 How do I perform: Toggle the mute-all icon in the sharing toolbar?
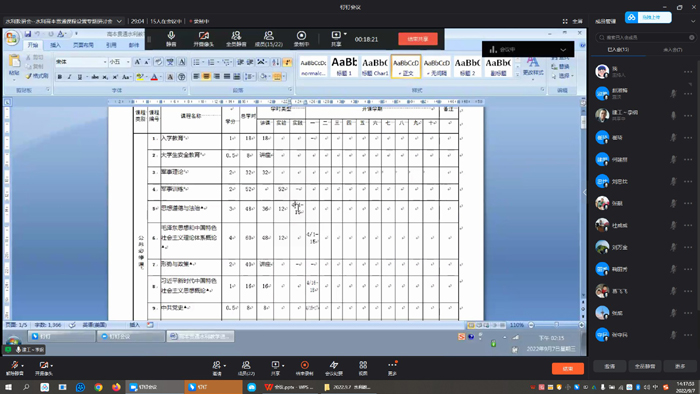pyautogui.click(x=236, y=39)
